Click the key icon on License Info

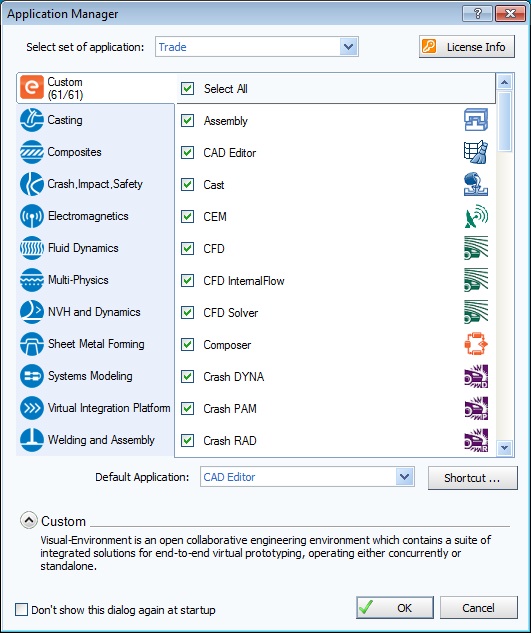429,46
